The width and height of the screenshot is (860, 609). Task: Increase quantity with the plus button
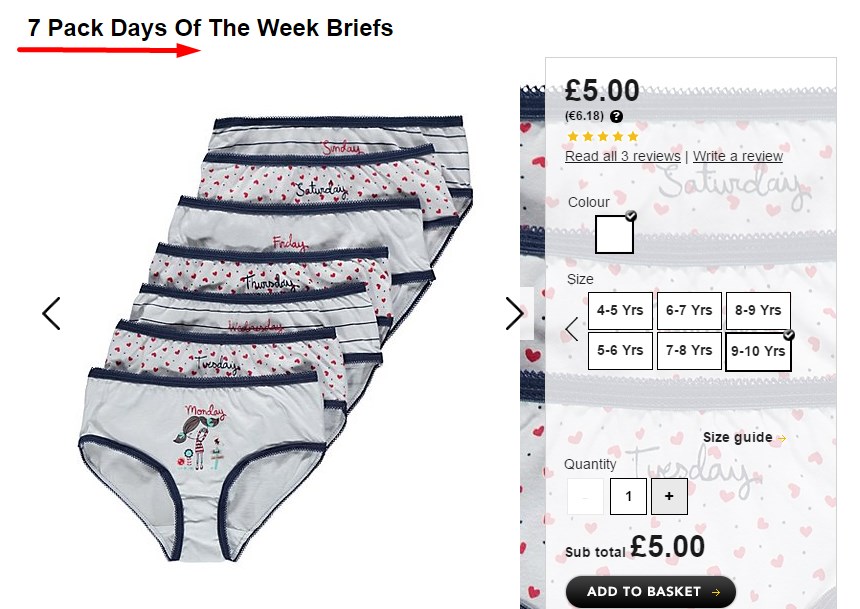tap(669, 496)
